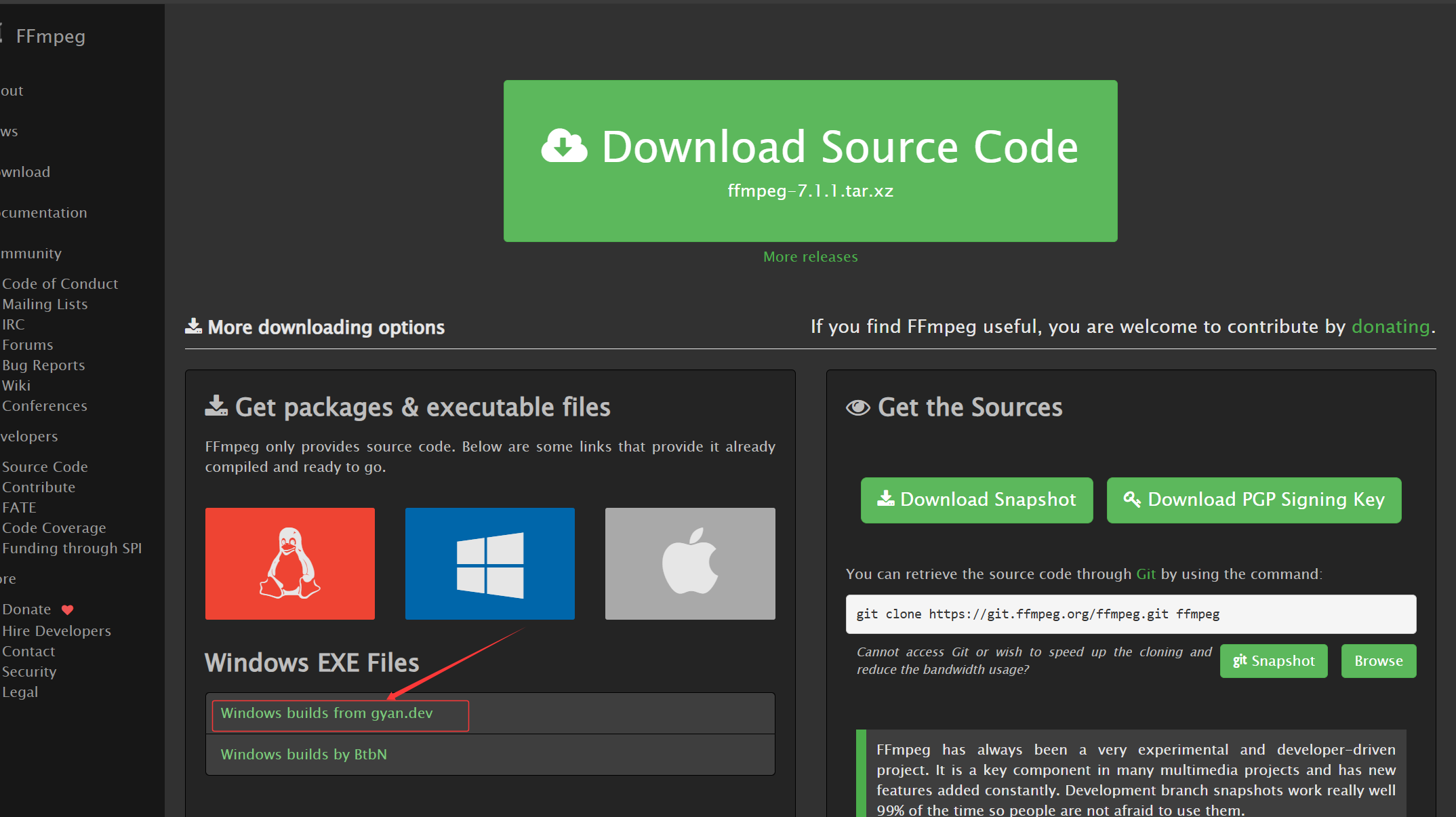Screen dimensions: 1456x817
Task: Select Source Code in sidebar menu
Action: point(45,467)
